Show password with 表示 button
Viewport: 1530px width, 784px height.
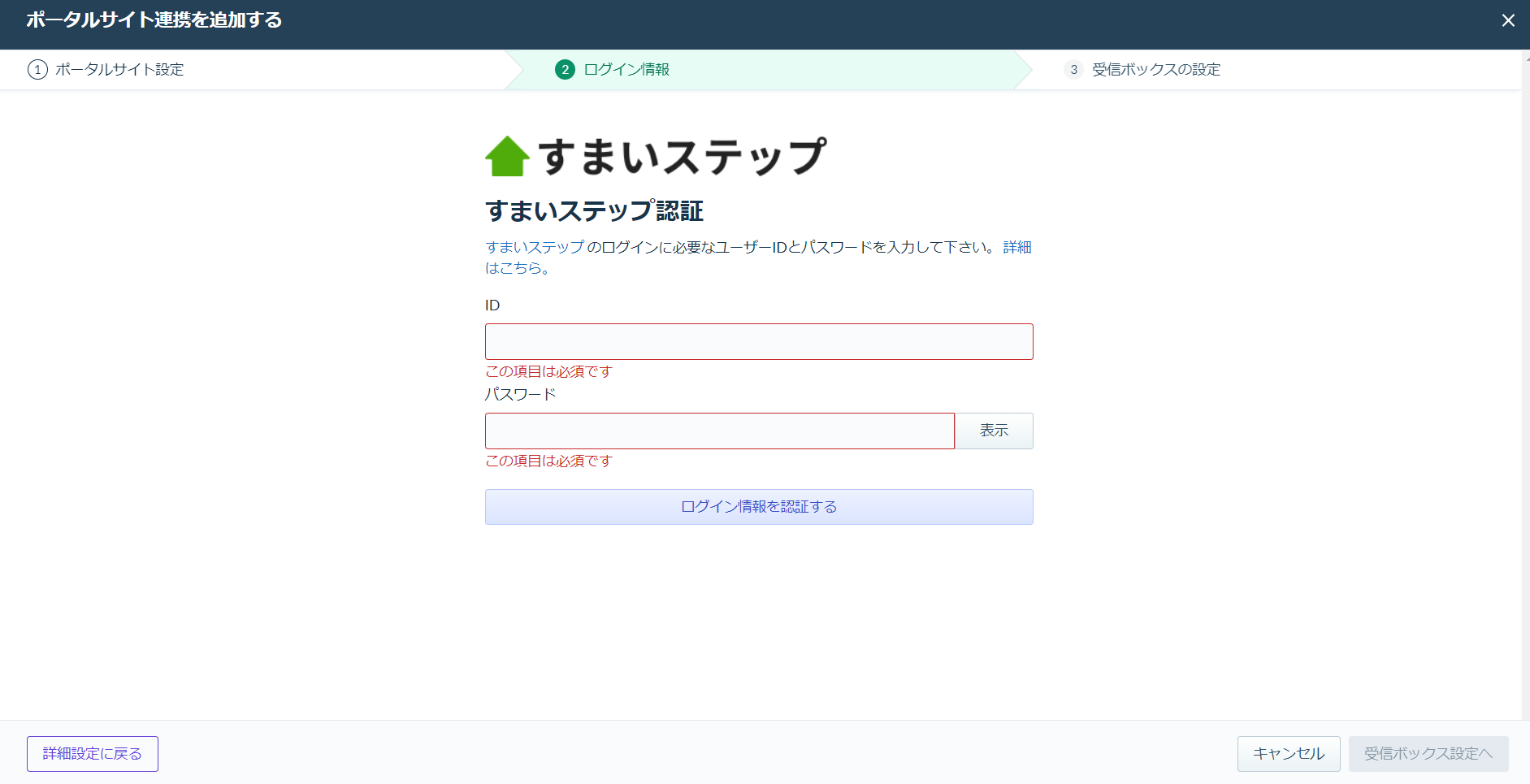tap(994, 431)
